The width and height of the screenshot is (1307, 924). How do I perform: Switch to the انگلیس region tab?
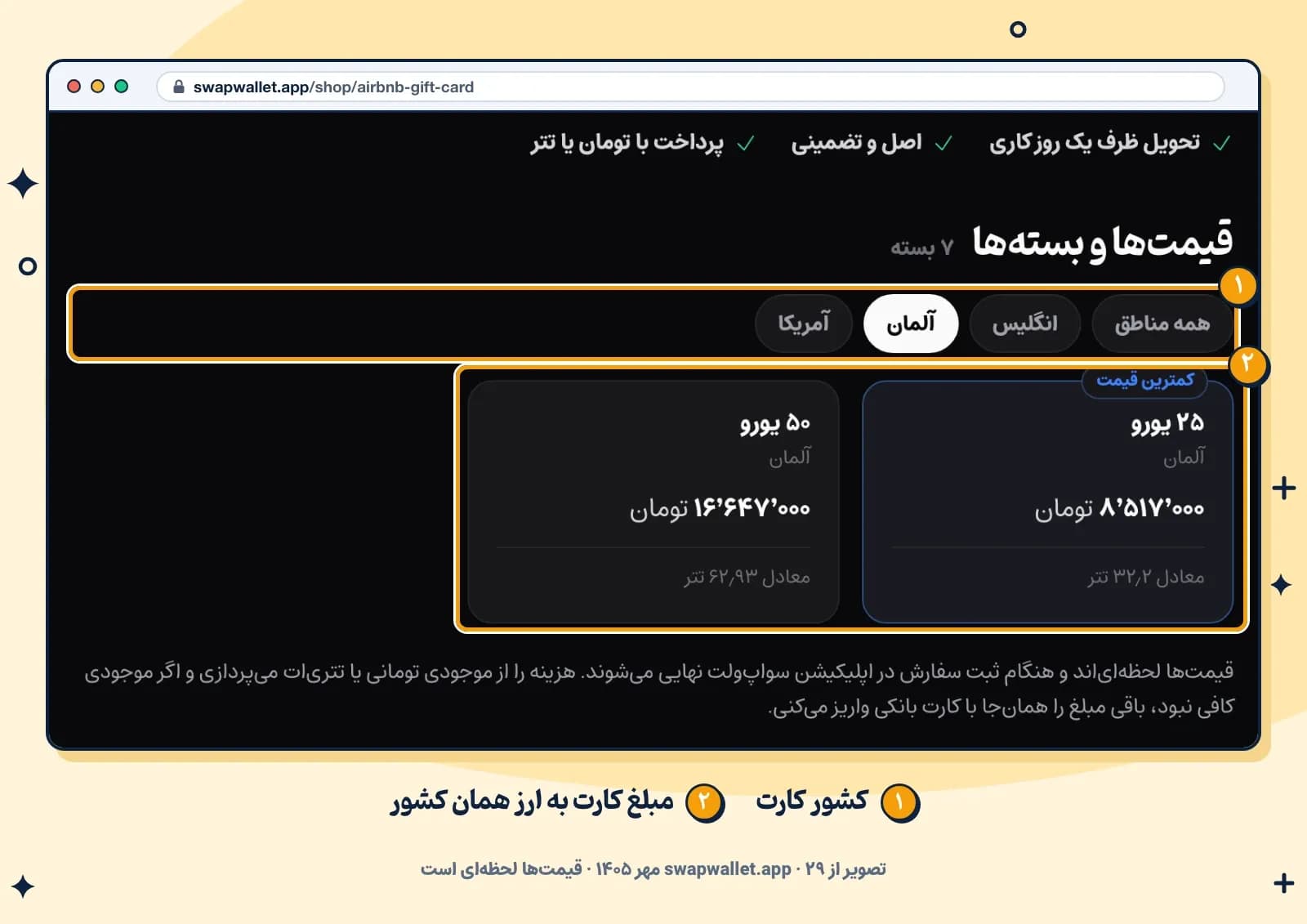[x=1025, y=324]
